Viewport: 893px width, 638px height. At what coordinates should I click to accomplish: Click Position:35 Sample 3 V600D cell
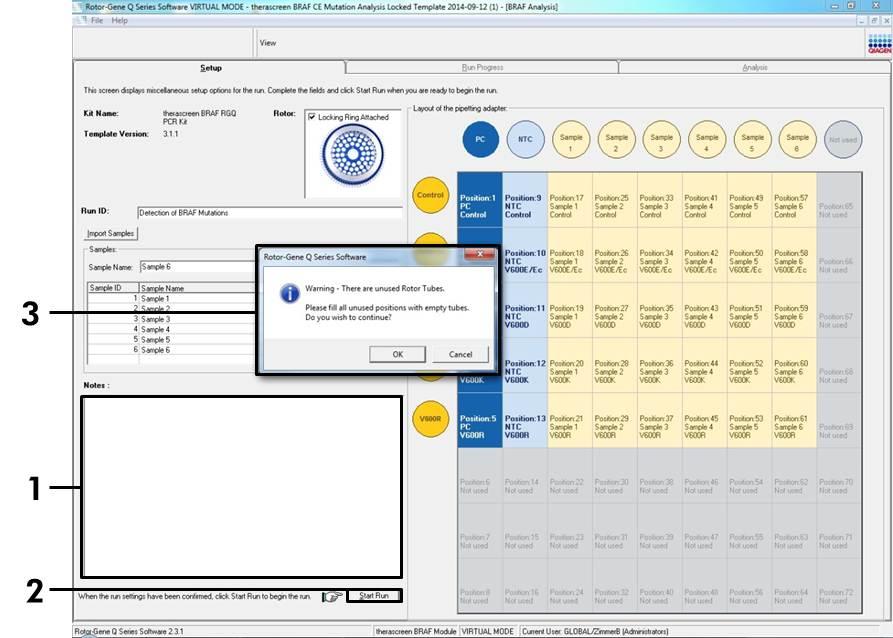click(660, 310)
